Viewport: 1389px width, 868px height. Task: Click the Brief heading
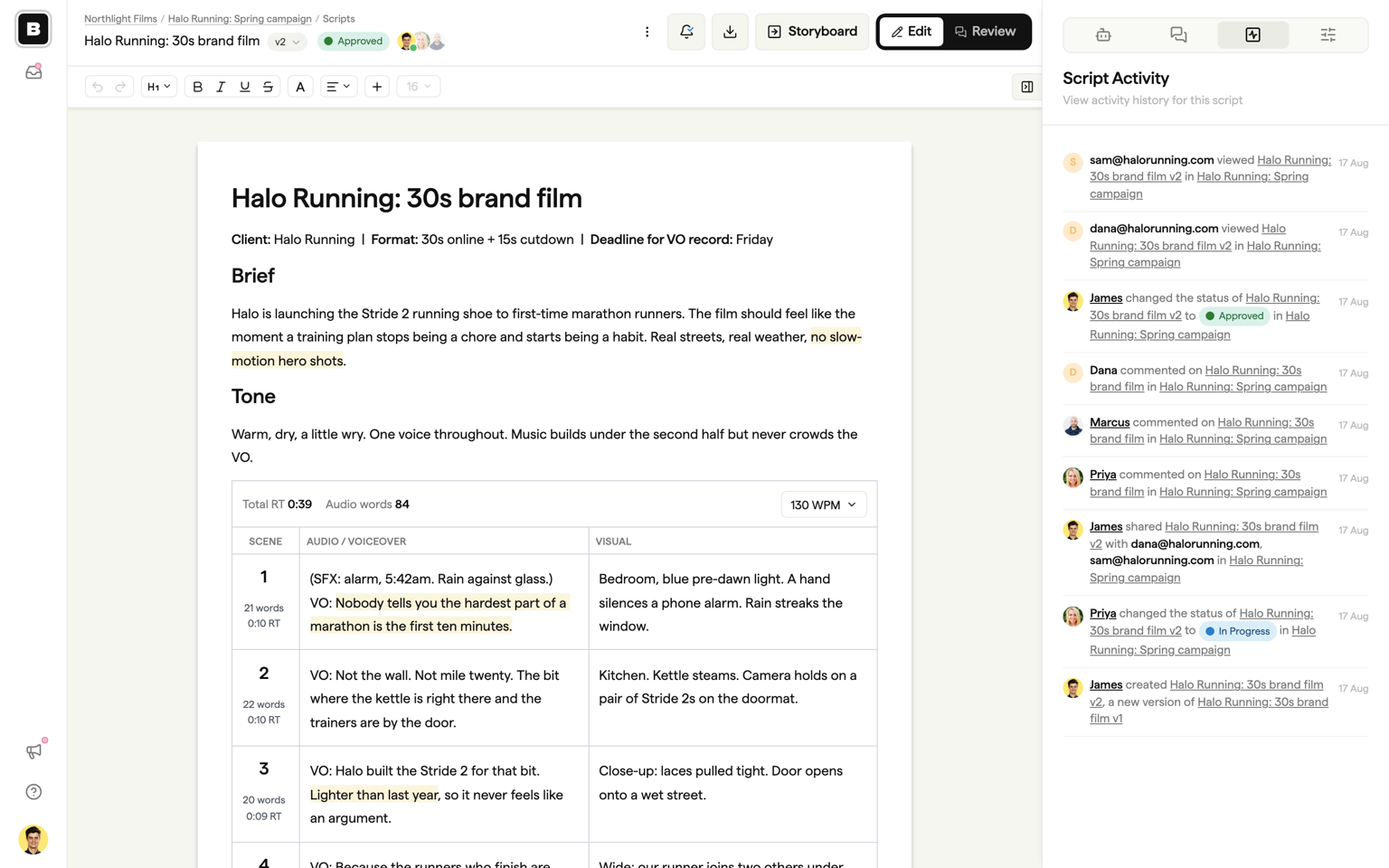click(253, 276)
